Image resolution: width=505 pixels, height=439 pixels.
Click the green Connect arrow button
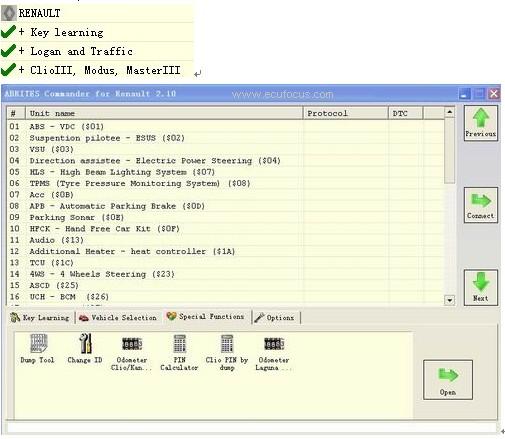click(x=481, y=205)
